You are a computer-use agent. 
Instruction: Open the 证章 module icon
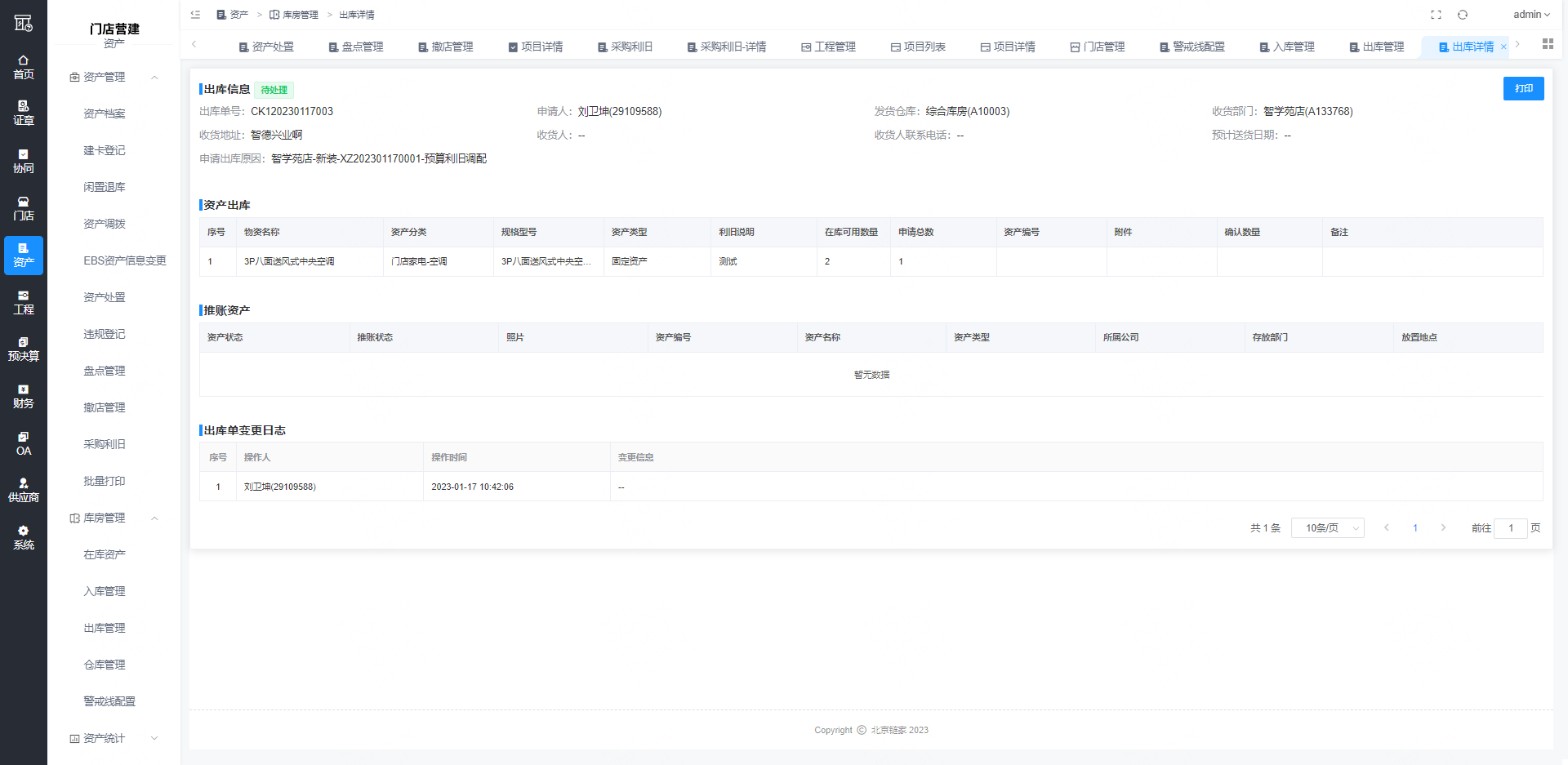(x=23, y=106)
